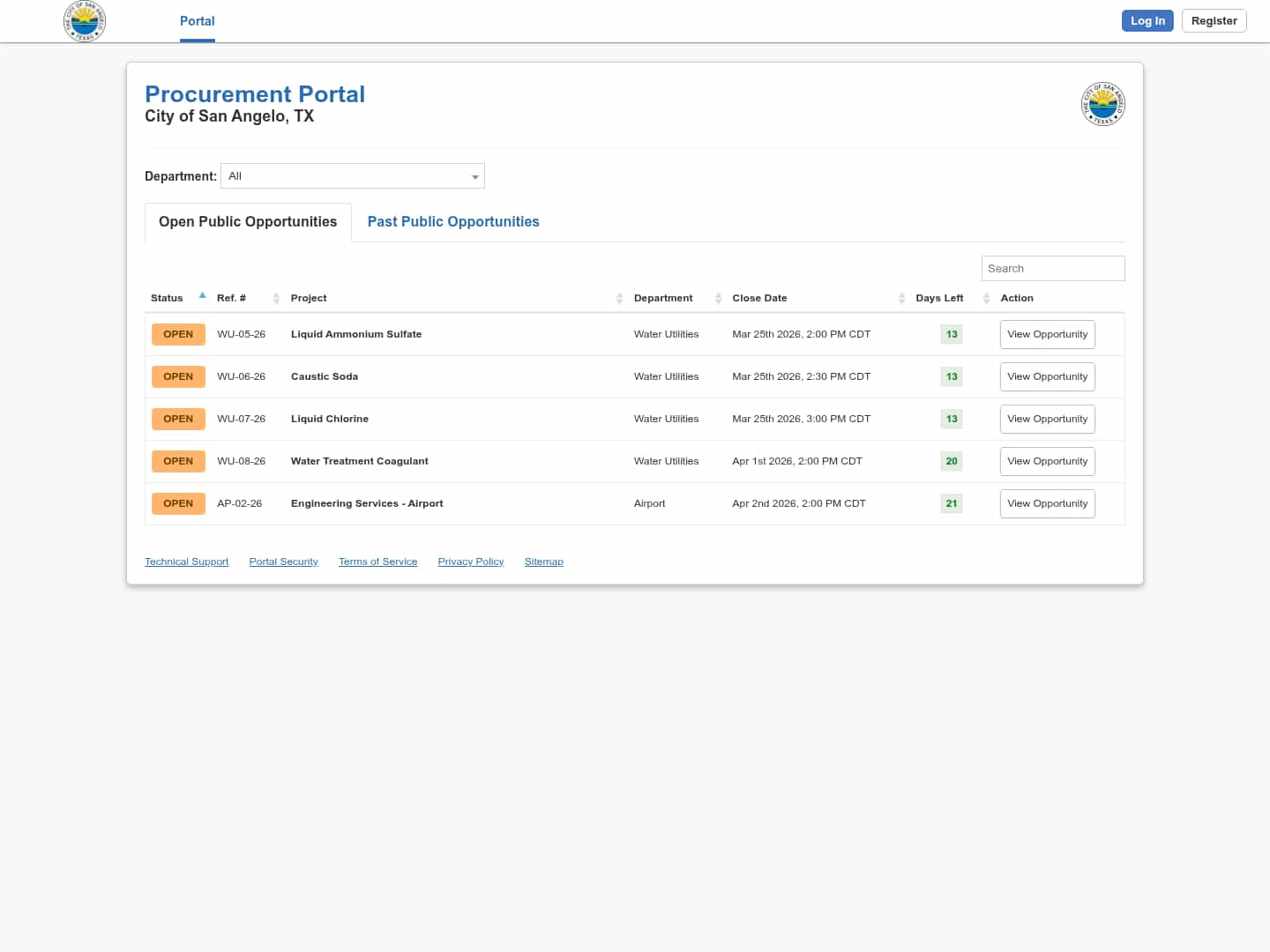Select the Open Public Opportunities tab
The width and height of the screenshot is (1270, 952).
tap(248, 222)
